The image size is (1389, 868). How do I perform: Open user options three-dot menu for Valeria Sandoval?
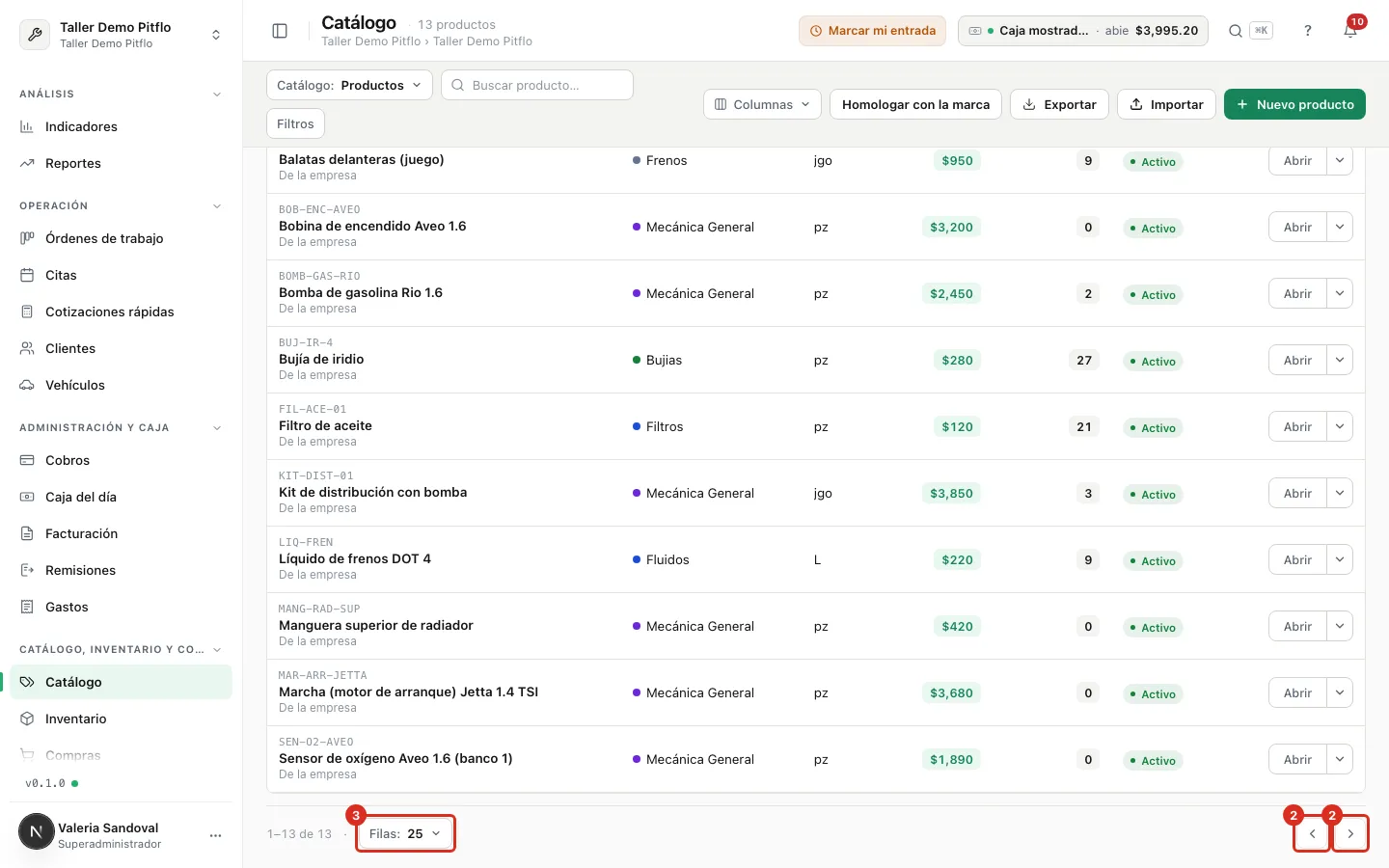(x=215, y=835)
